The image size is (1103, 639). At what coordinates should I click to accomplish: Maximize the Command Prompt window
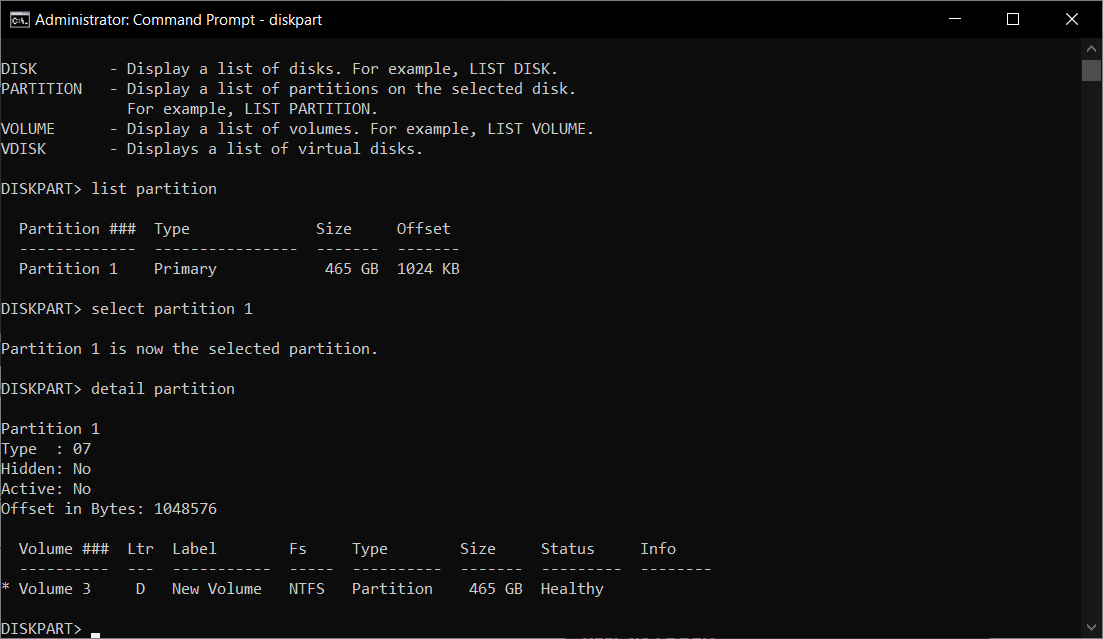pyautogui.click(x=1012, y=19)
